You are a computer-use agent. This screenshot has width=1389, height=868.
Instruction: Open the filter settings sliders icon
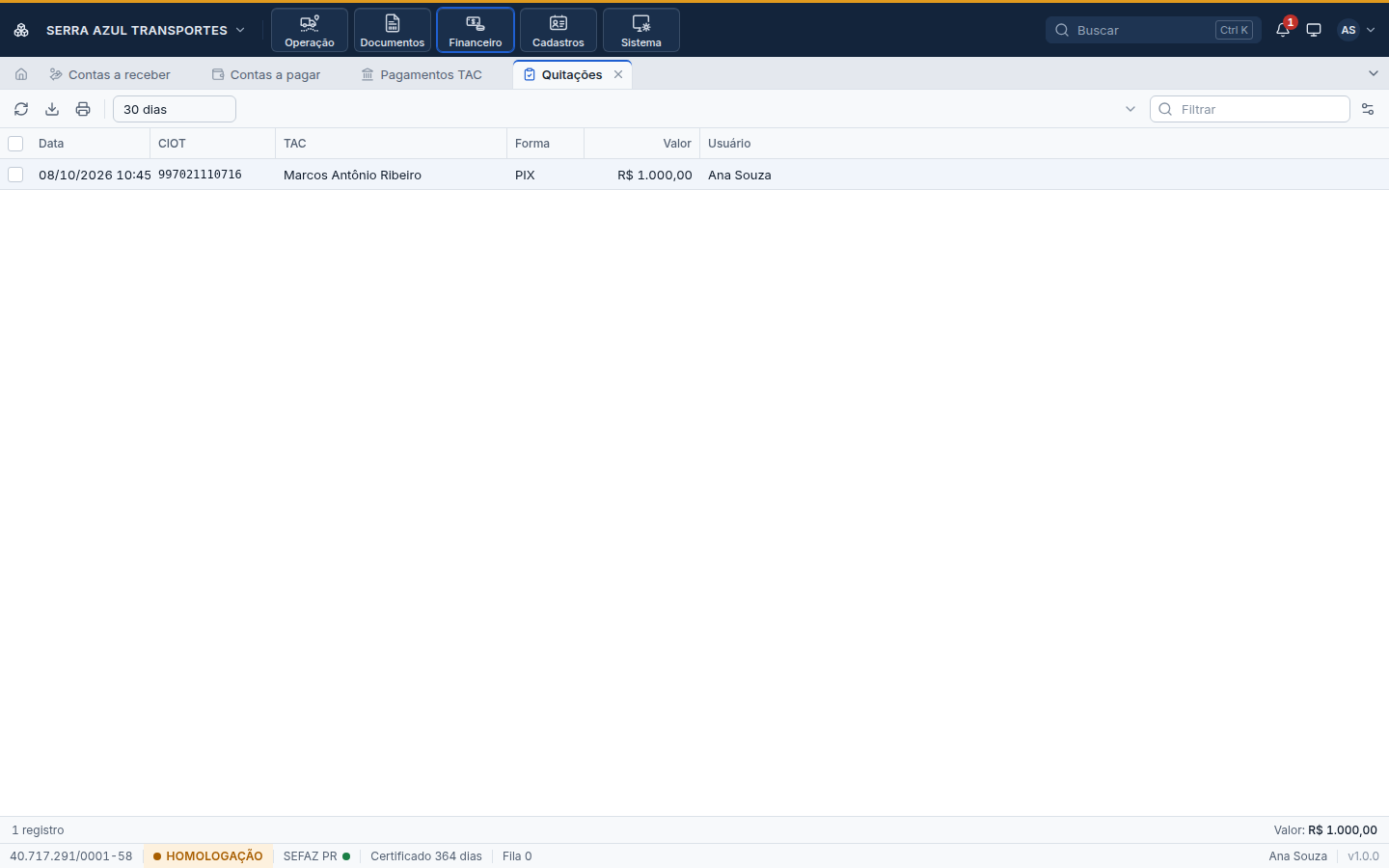[1368, 109]
